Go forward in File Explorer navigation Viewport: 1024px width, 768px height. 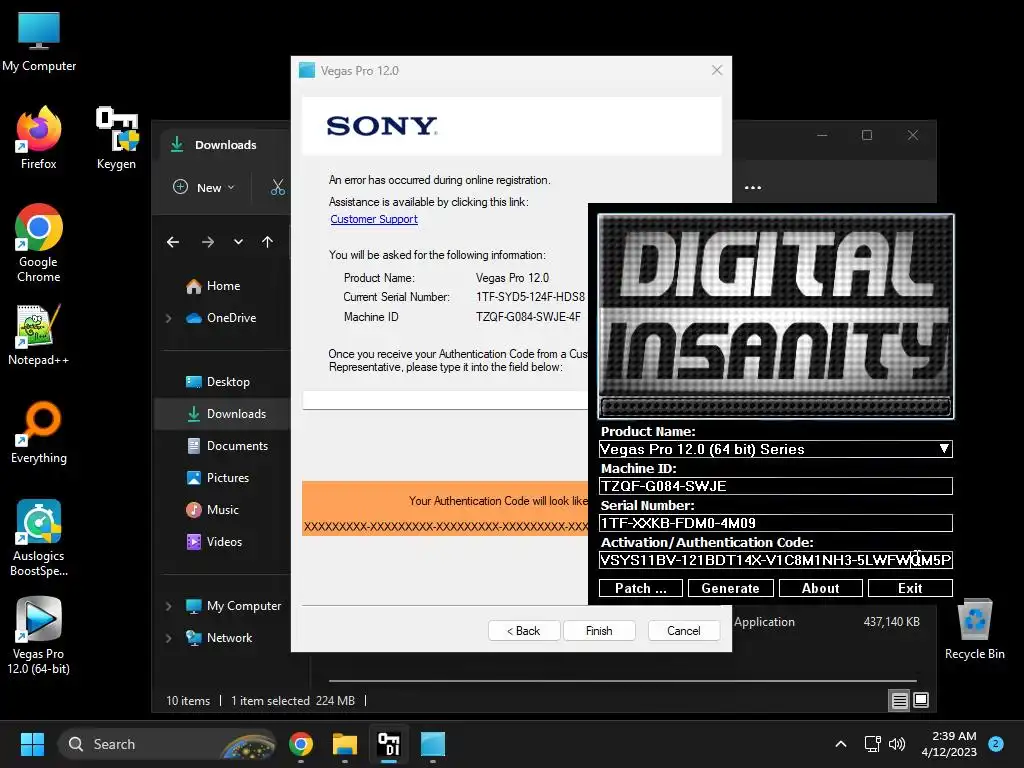click(x=208, y=242)
